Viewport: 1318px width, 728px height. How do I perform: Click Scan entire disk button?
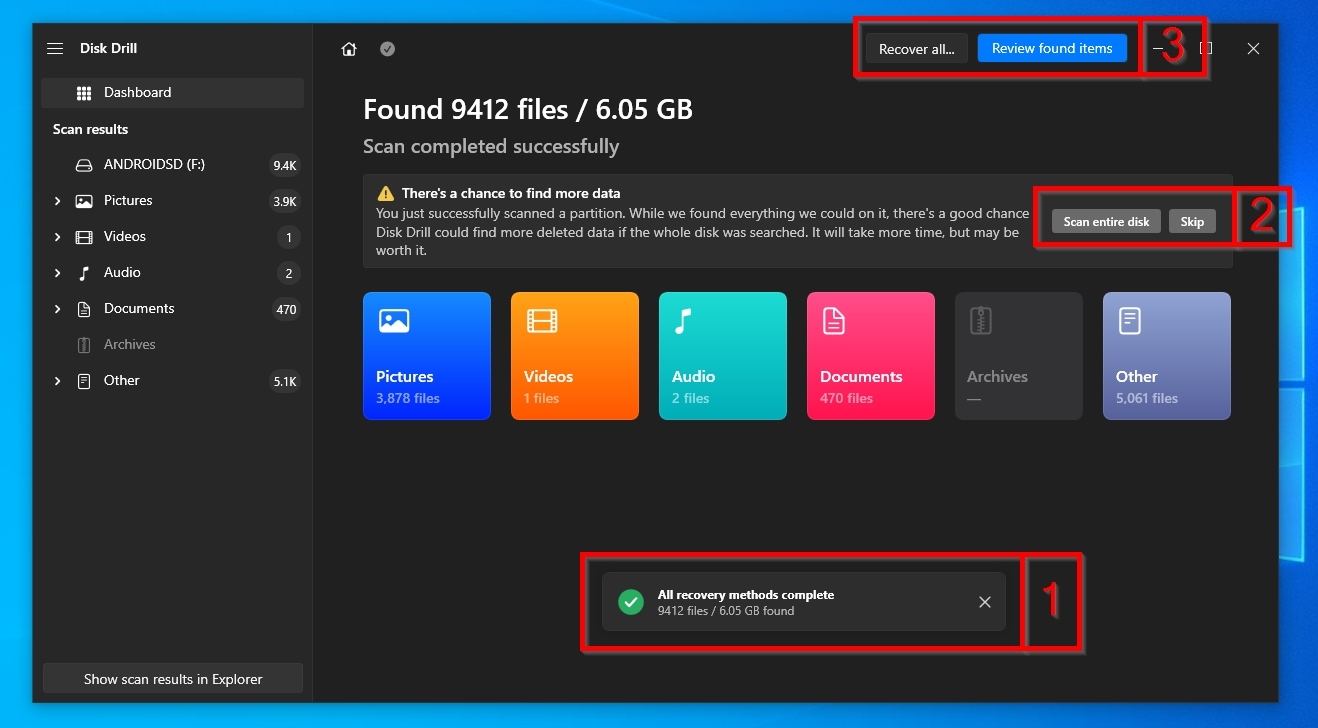(1106, 222)
